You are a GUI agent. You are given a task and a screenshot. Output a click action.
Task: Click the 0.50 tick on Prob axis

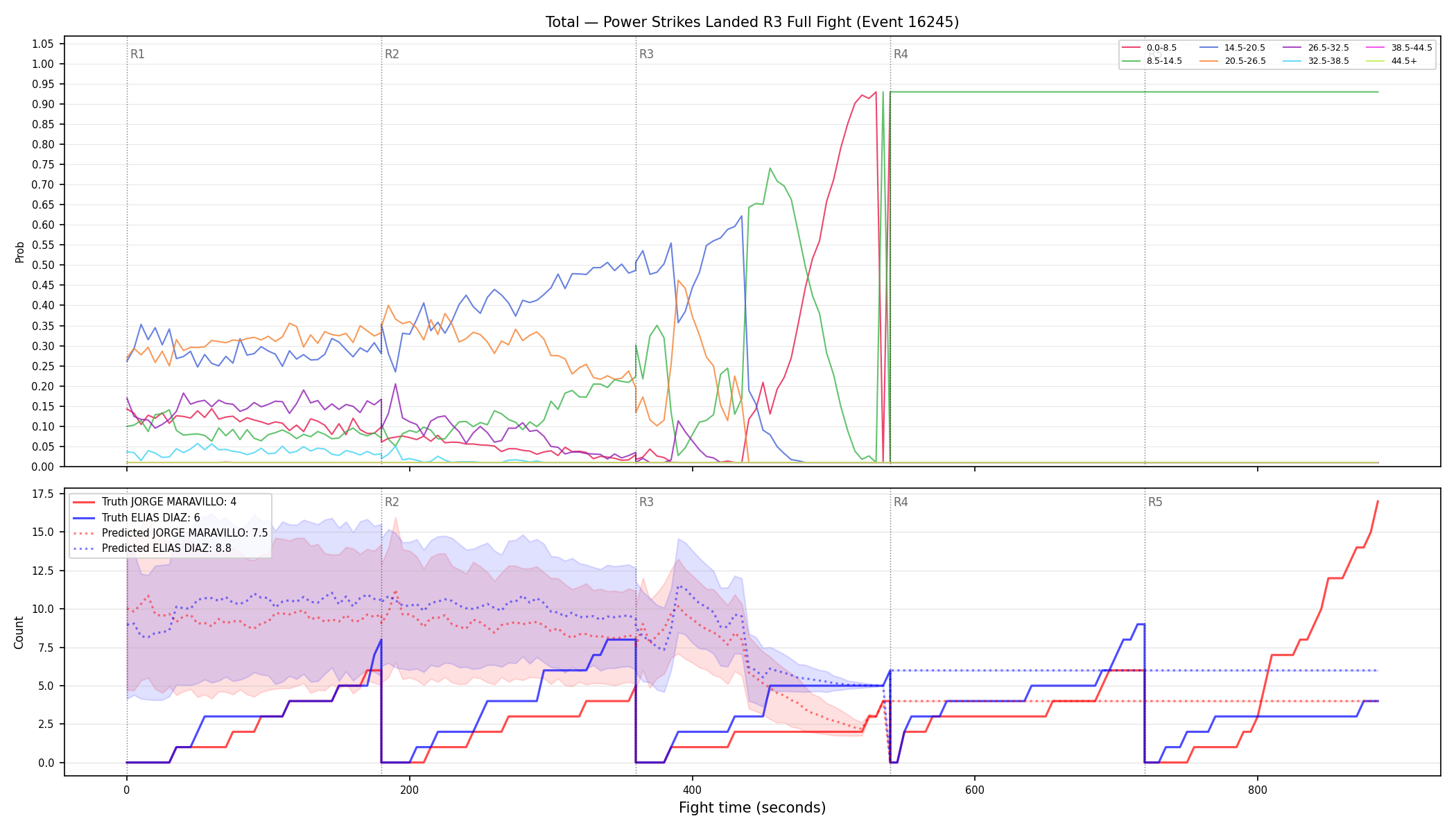(x=43, y=265)
